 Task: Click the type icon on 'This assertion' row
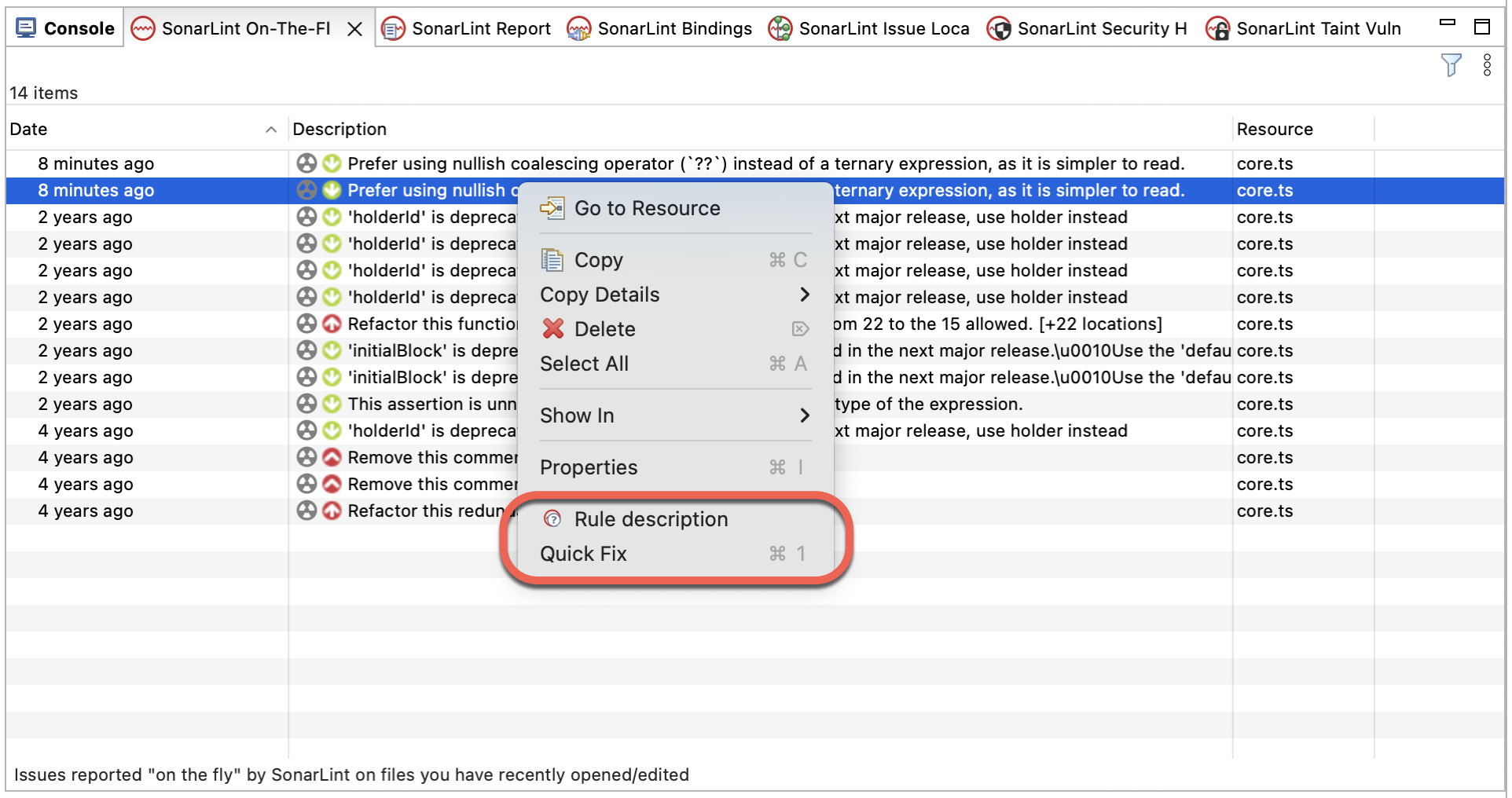point(306,404)
